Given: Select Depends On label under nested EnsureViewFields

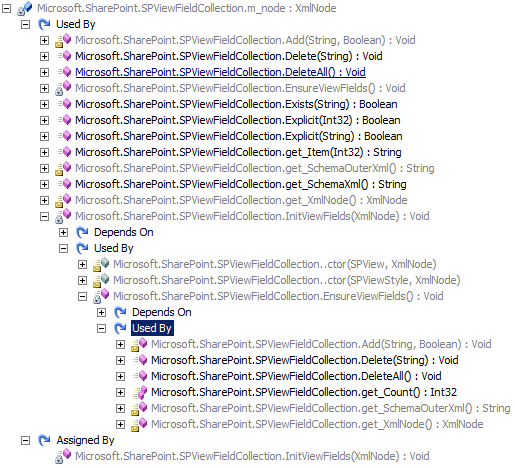Looking at the screenshot, I should (x=162, y=312).
